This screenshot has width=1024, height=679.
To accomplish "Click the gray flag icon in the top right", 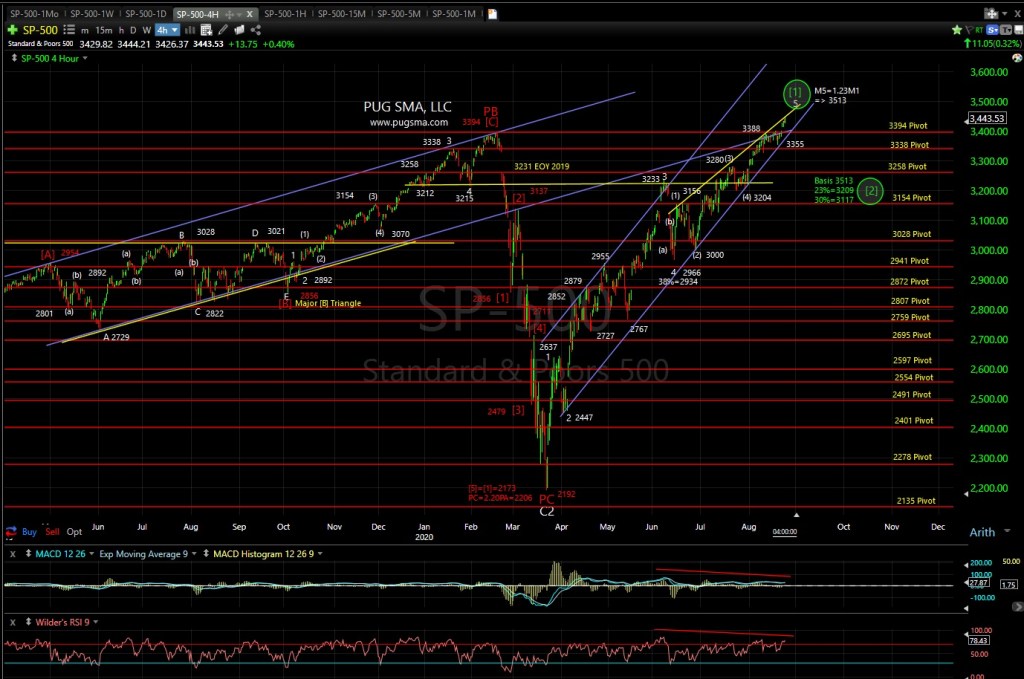I will 969,30.
